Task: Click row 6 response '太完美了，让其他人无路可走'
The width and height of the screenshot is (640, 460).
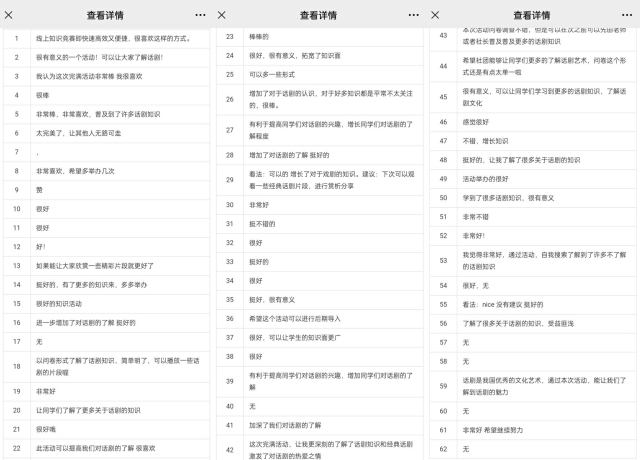Action: click(78, 133)
